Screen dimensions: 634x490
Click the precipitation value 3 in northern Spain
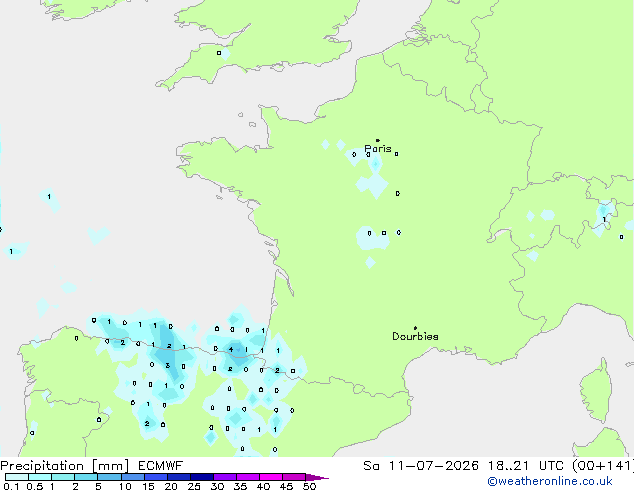click(x=168, y=366)
